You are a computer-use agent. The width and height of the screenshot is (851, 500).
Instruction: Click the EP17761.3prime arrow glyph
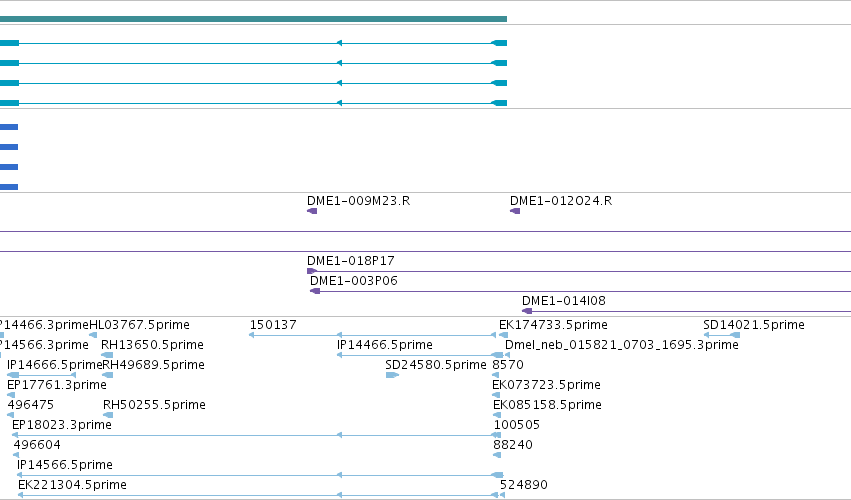11,395
